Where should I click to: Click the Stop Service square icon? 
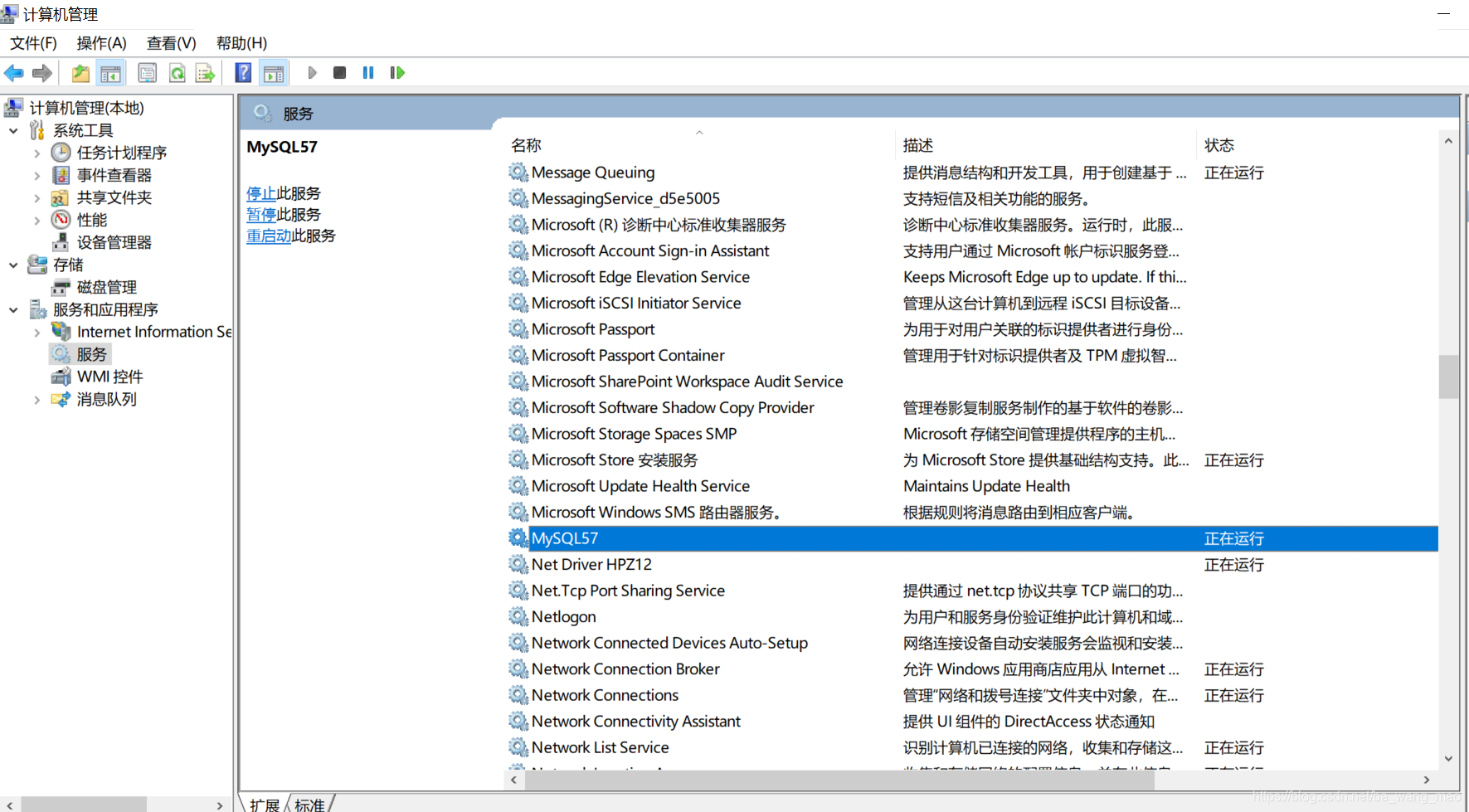(339, 73)
